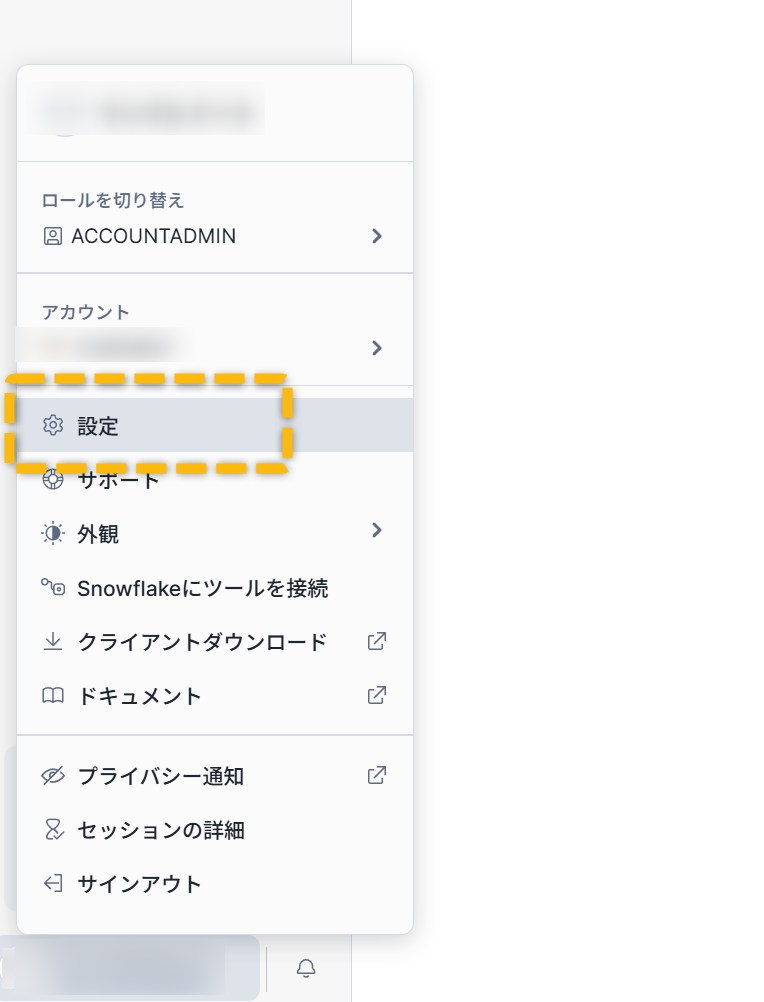Click the client download arrow icon
Viewport: 764px width, 1002px height.
(x=53, y=642)
